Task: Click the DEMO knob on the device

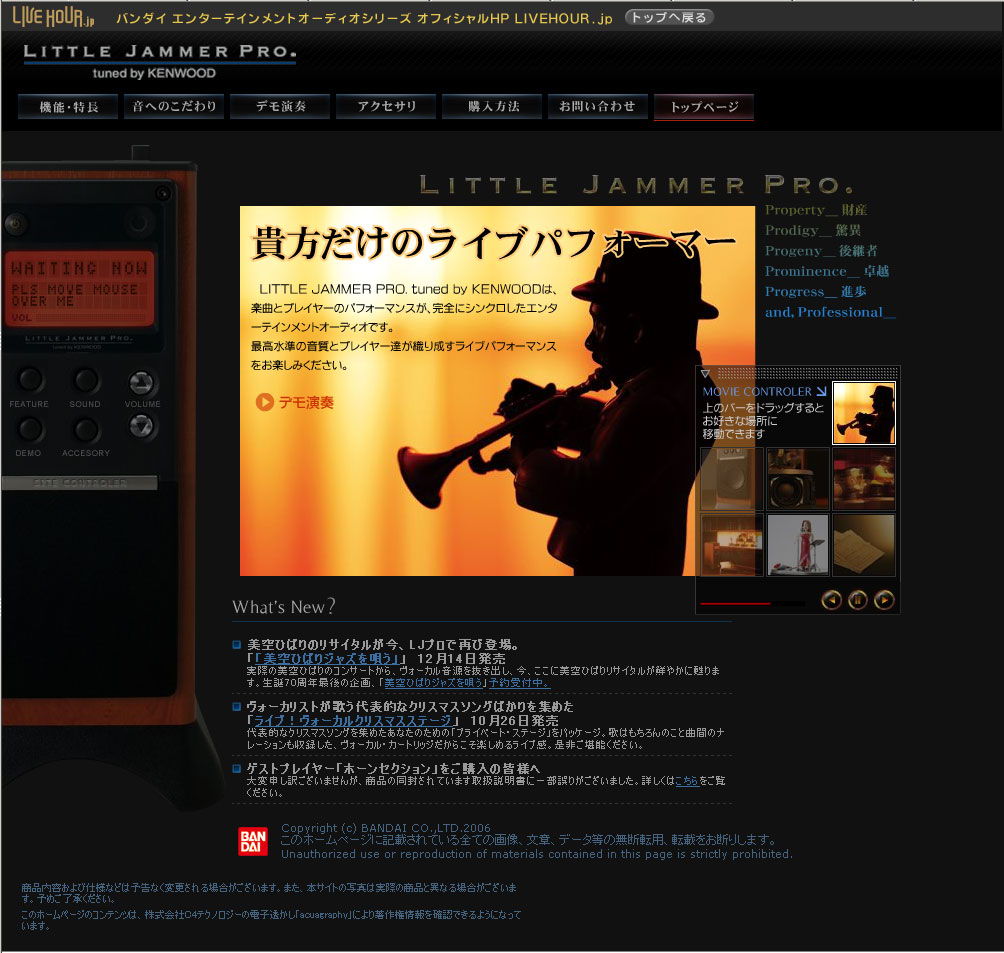Action: pyautogui.click(x=29, y=429)
